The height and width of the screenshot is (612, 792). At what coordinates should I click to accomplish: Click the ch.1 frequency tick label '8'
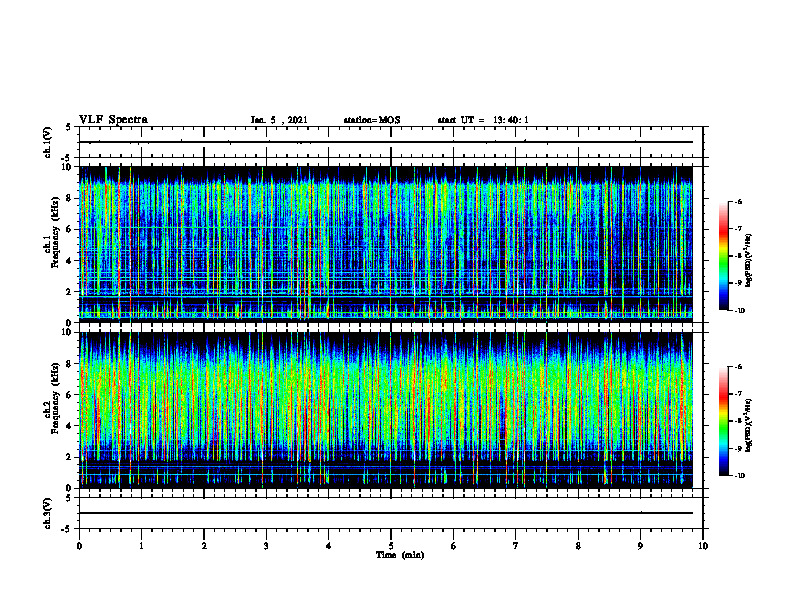coord(70,198)
